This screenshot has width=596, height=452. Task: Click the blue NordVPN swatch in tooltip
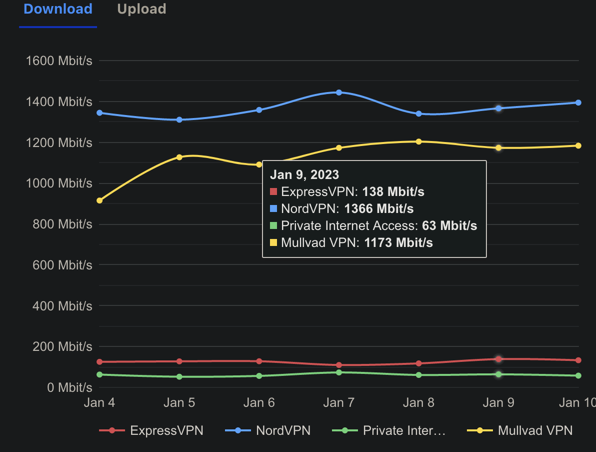click(x=273, y=208)
